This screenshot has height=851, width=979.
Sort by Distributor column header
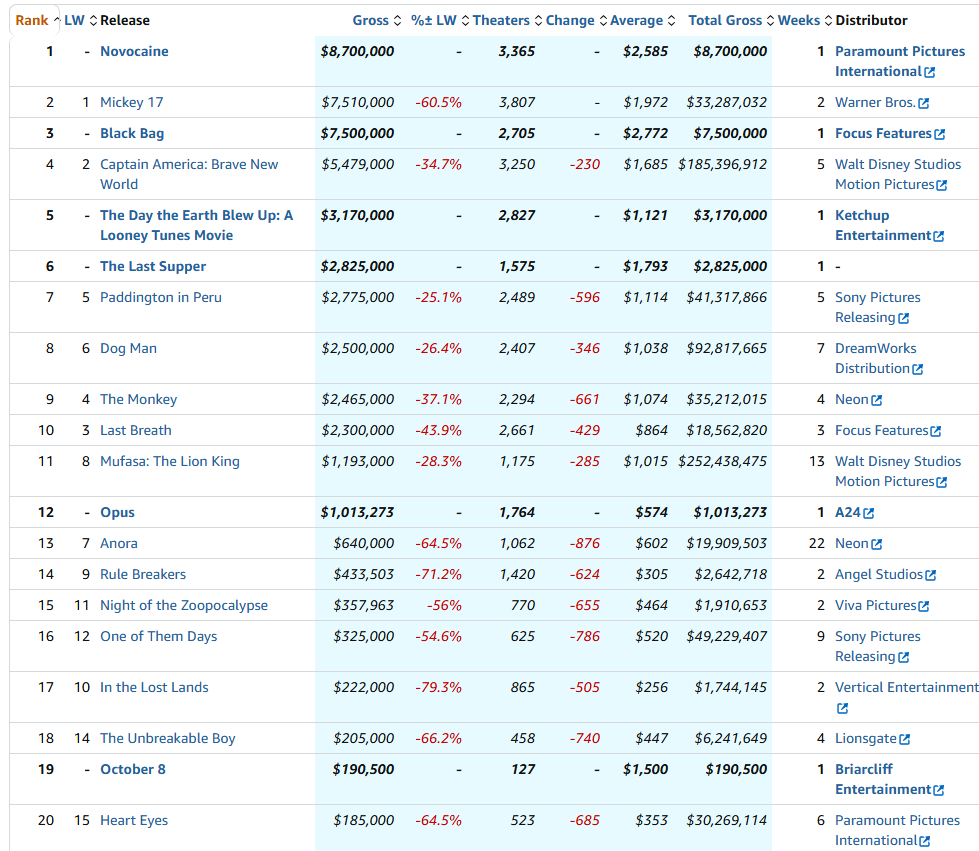[871, 20]
